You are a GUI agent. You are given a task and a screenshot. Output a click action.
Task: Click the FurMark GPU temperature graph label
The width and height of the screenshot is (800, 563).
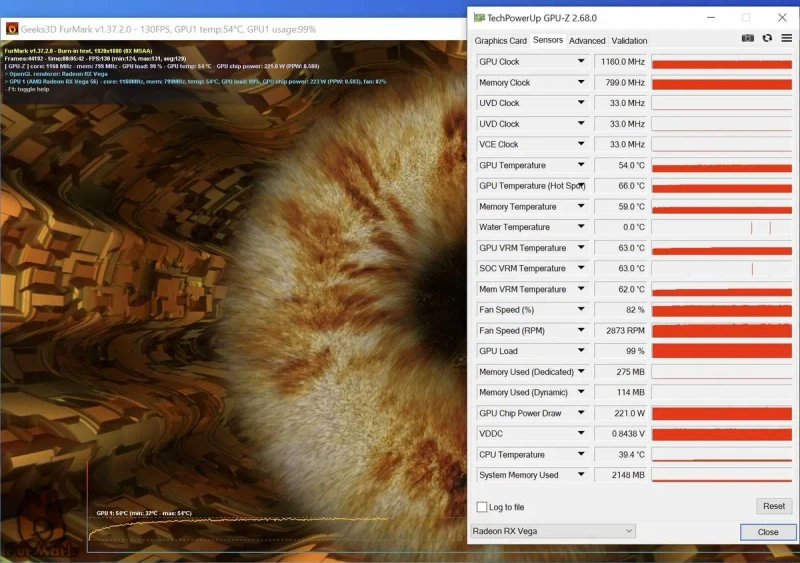[x=144, y=513]
